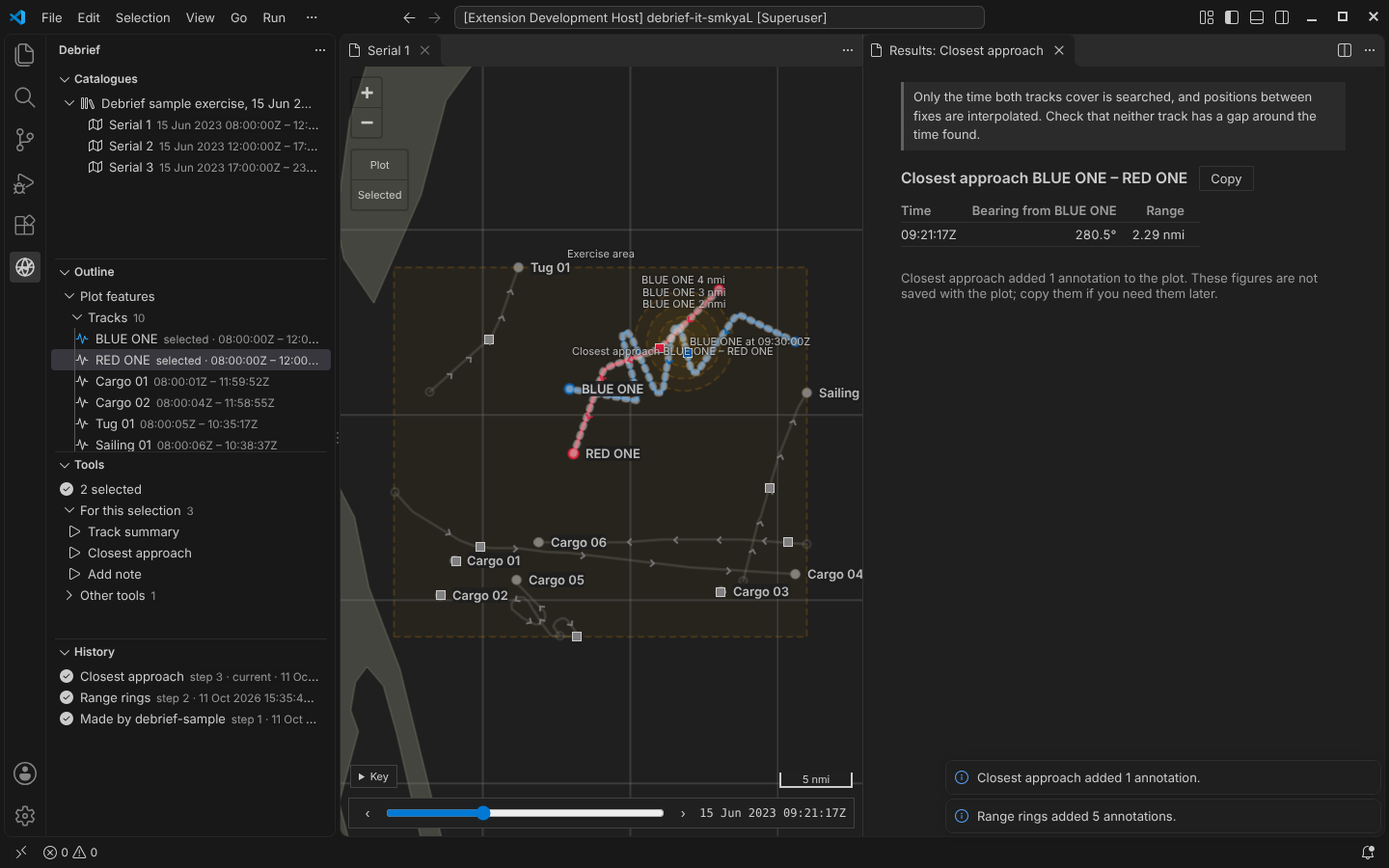Run the Track summary tool

point(189,531)
